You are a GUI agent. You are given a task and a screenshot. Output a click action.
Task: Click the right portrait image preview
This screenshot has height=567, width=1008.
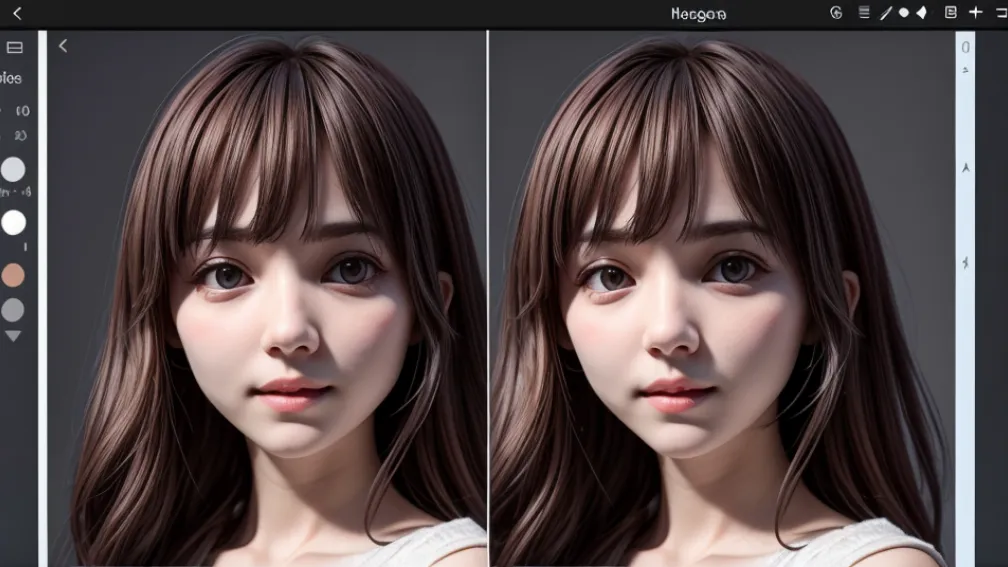(720, 300)
